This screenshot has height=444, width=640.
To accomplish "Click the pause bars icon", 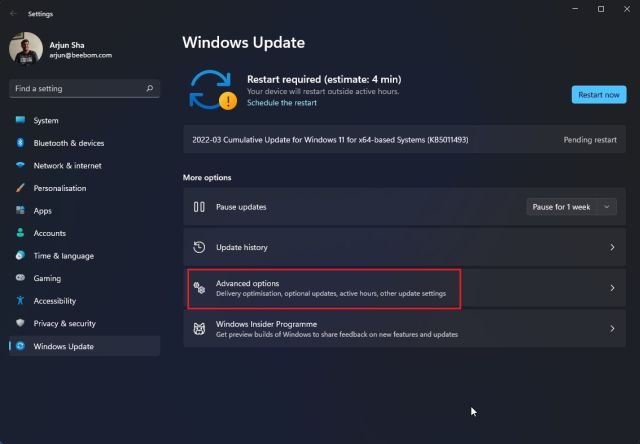I will (199, 206).
